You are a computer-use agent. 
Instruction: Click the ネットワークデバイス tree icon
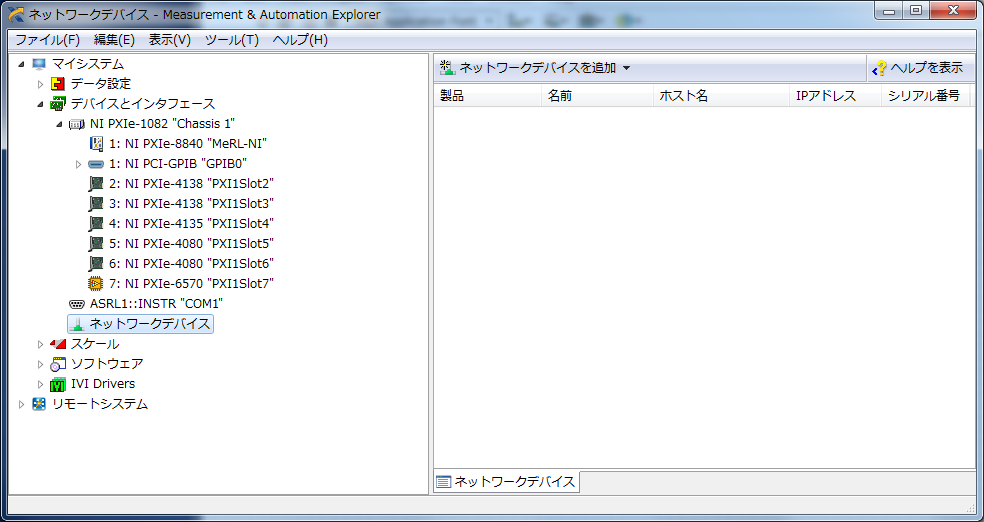[x=77, y=324]
